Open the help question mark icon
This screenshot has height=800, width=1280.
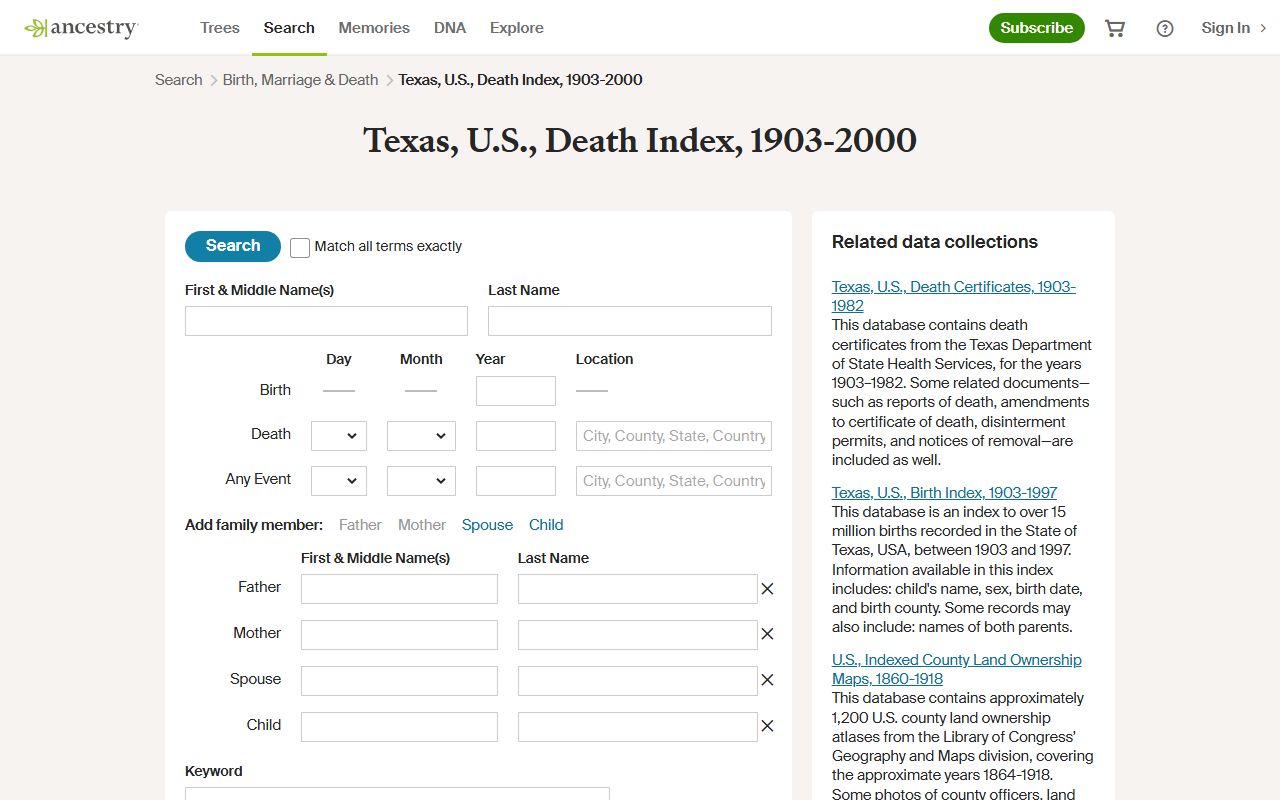click(1165, 28)
